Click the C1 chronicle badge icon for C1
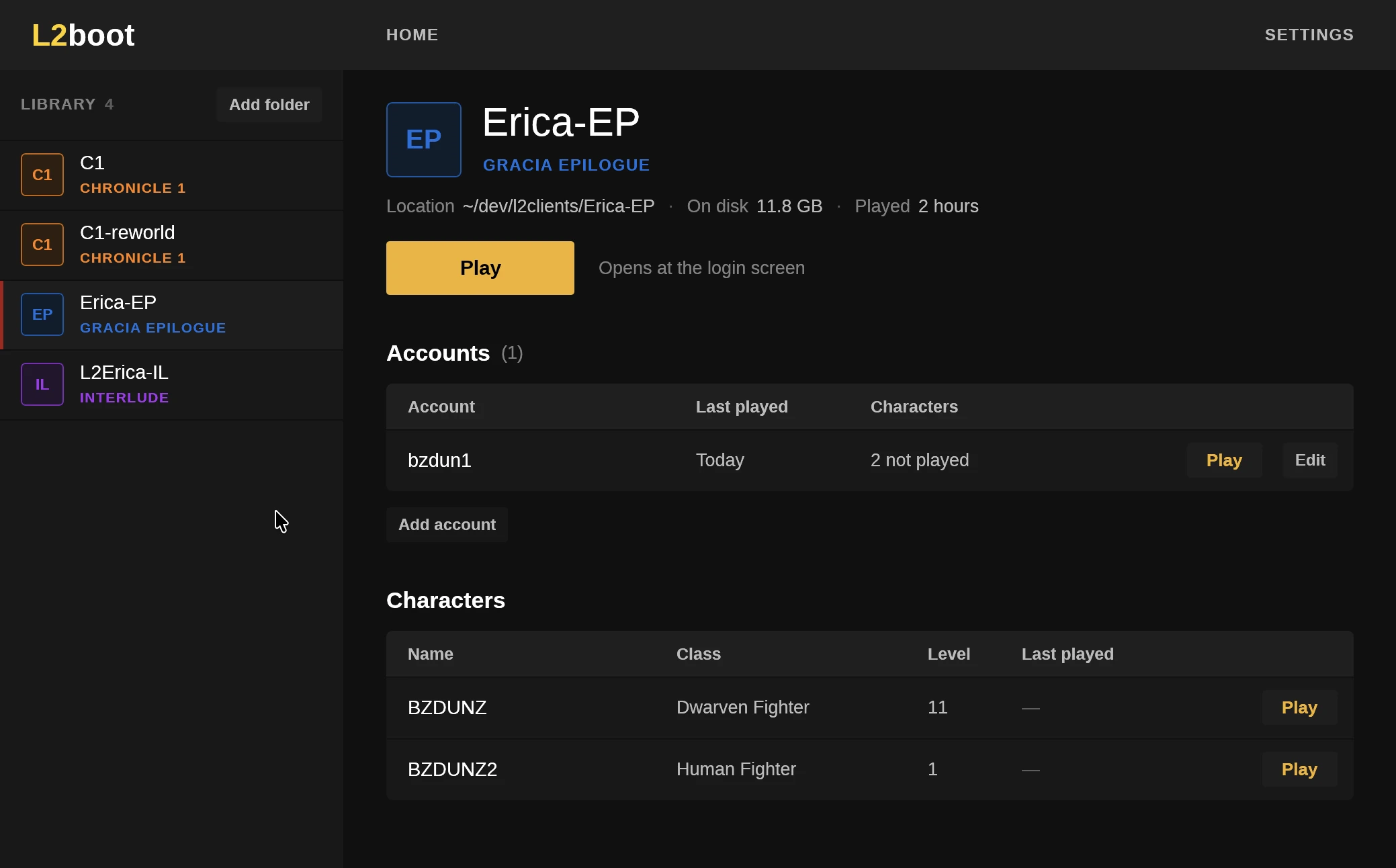Viewport: 1396px width, 868px height. click(x=42, y=175)
